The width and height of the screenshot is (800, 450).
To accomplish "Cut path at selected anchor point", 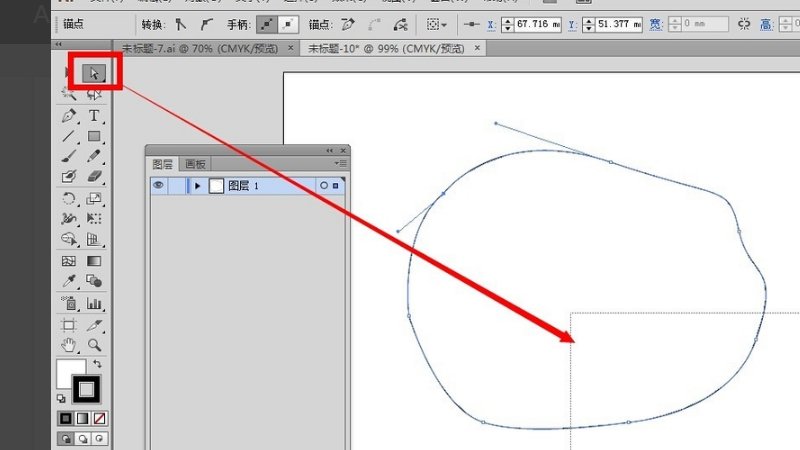I will point(401,24).
